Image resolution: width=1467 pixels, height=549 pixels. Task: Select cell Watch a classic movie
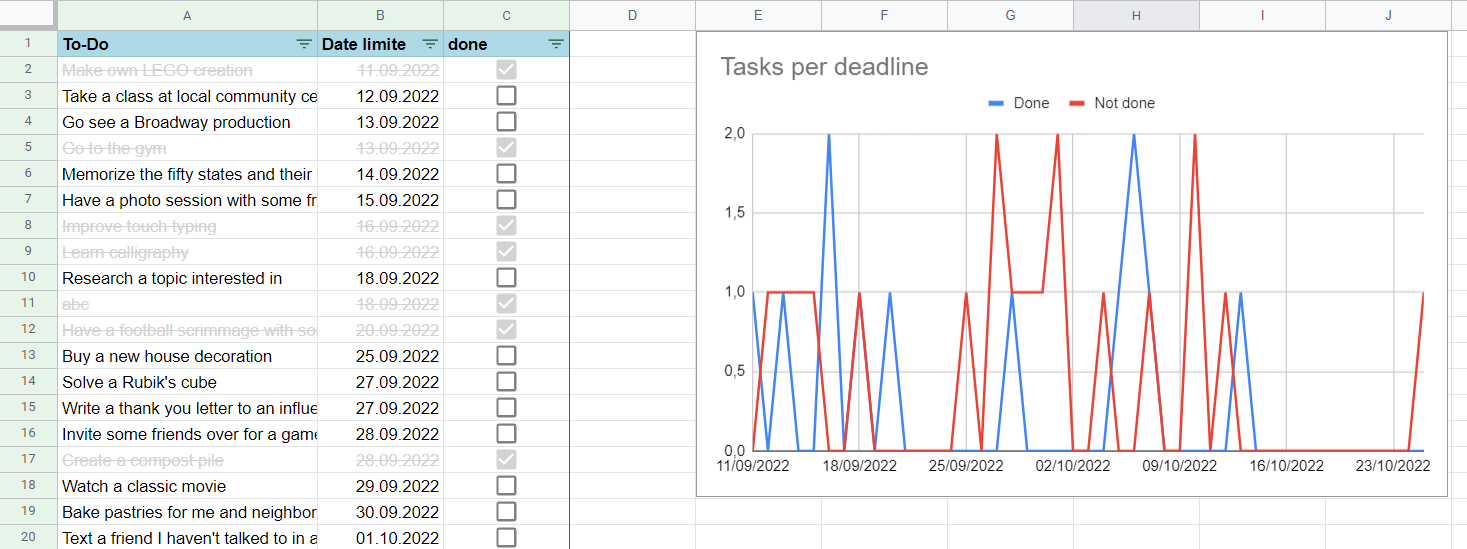coord(188,486)
